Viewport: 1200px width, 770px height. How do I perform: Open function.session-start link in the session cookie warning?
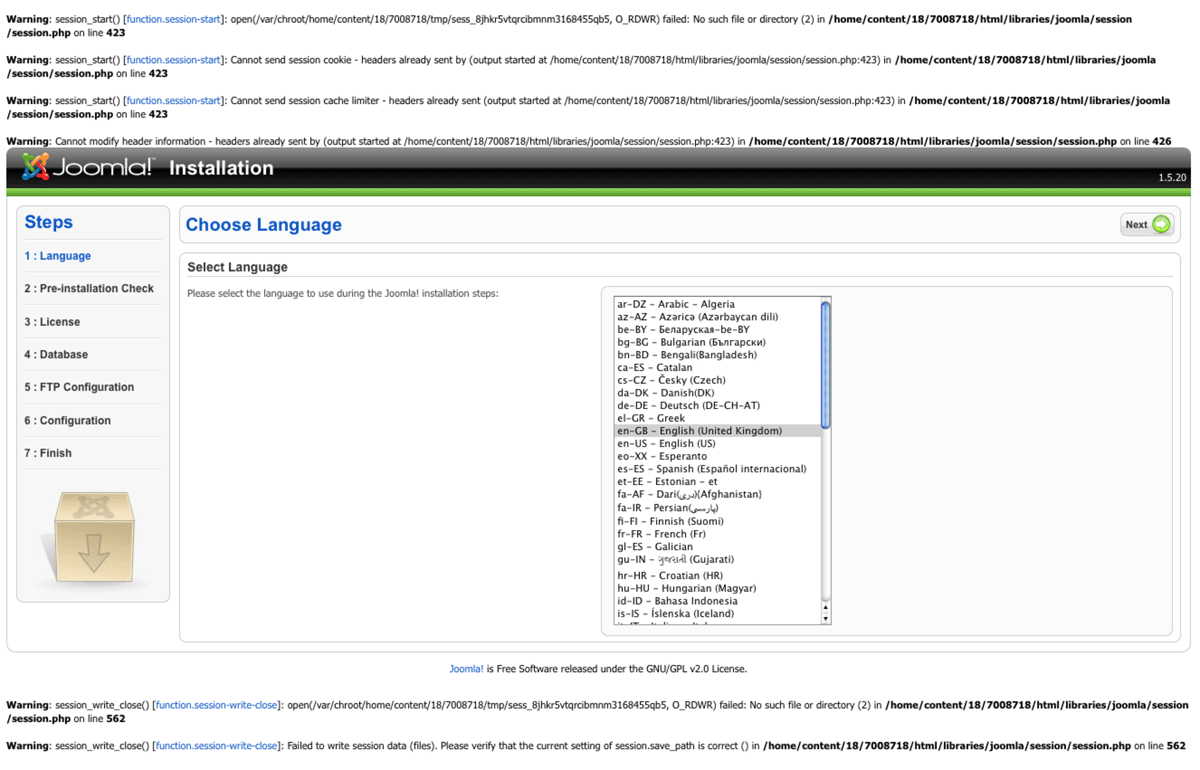(x=173, y=60)
